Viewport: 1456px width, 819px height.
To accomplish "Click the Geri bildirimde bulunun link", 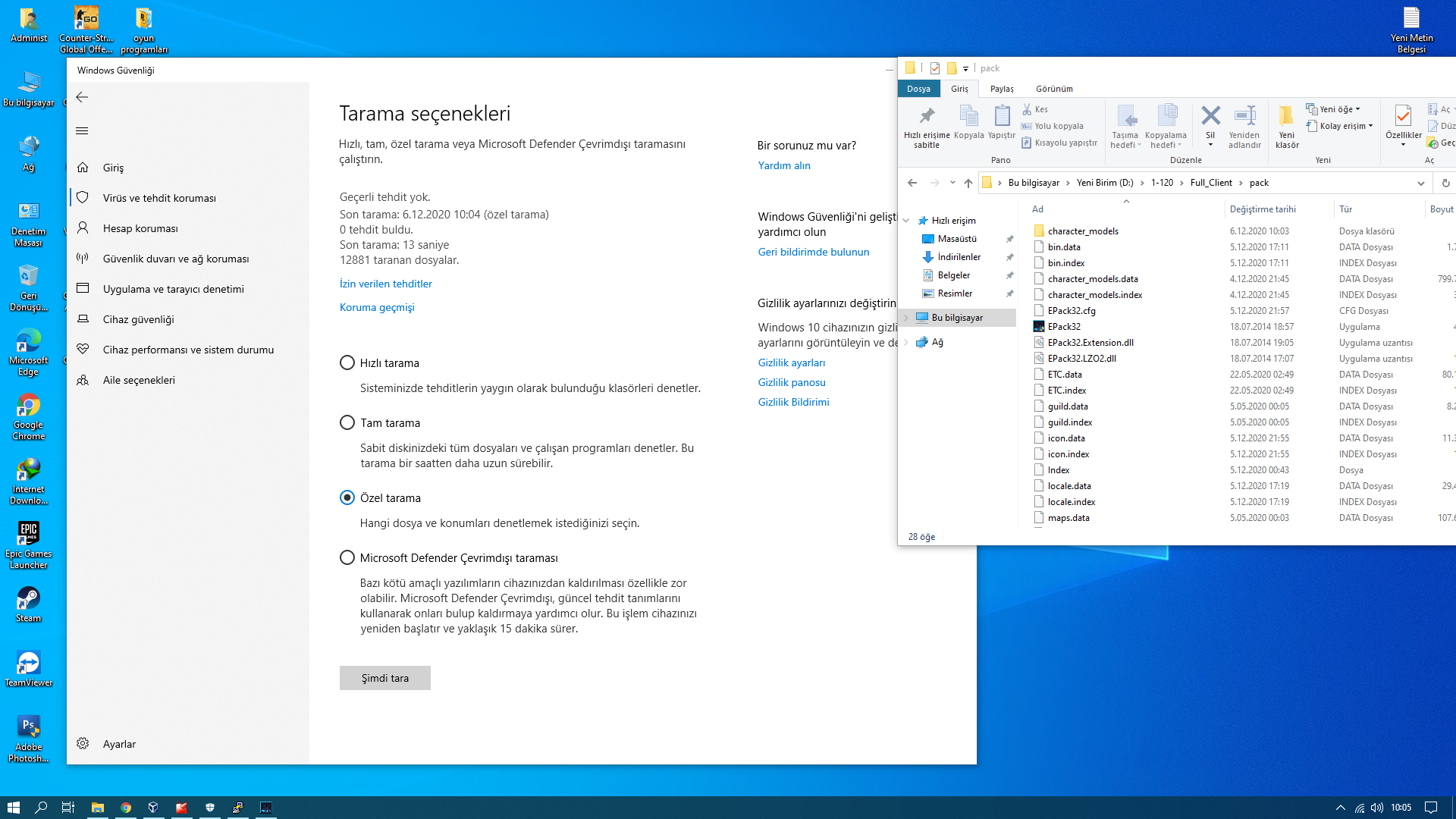I will [814, 252].
